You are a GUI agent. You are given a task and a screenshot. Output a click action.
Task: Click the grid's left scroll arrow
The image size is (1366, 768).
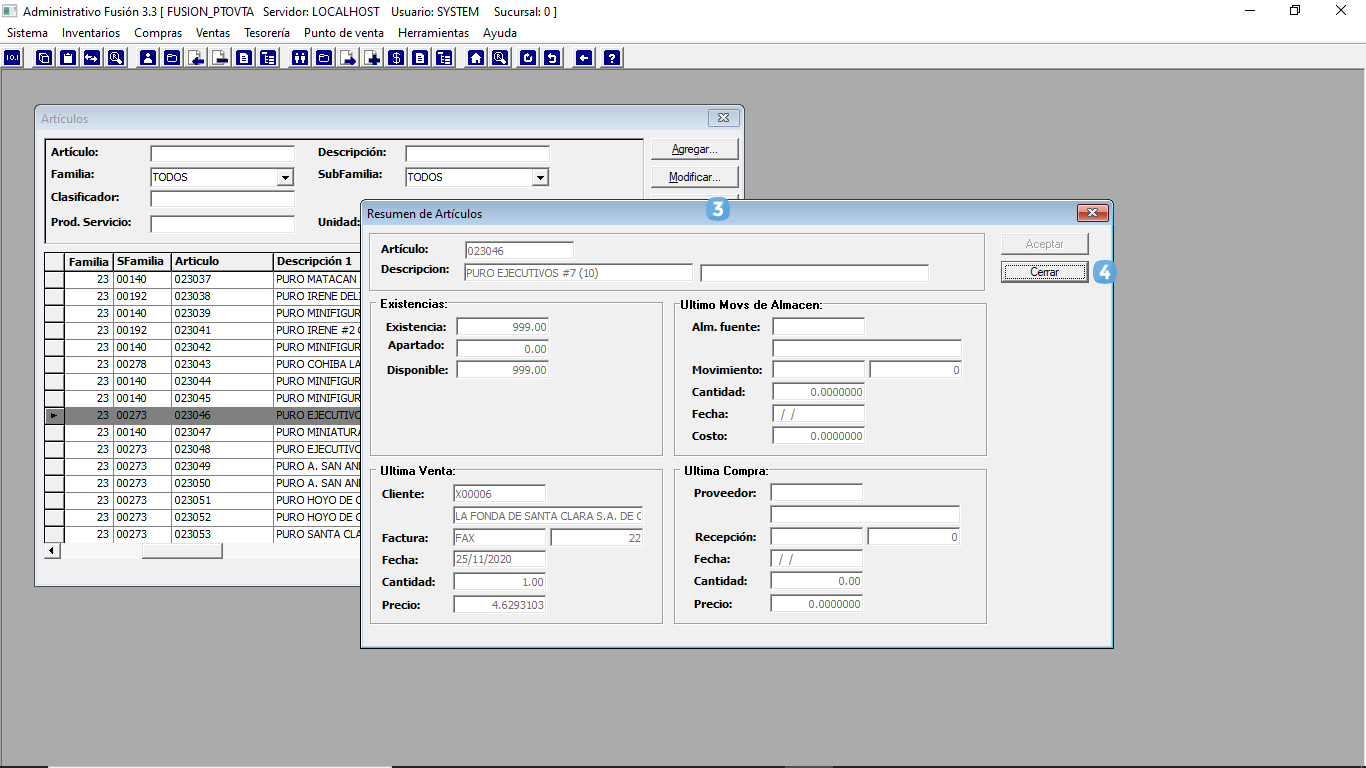point(53,551)
